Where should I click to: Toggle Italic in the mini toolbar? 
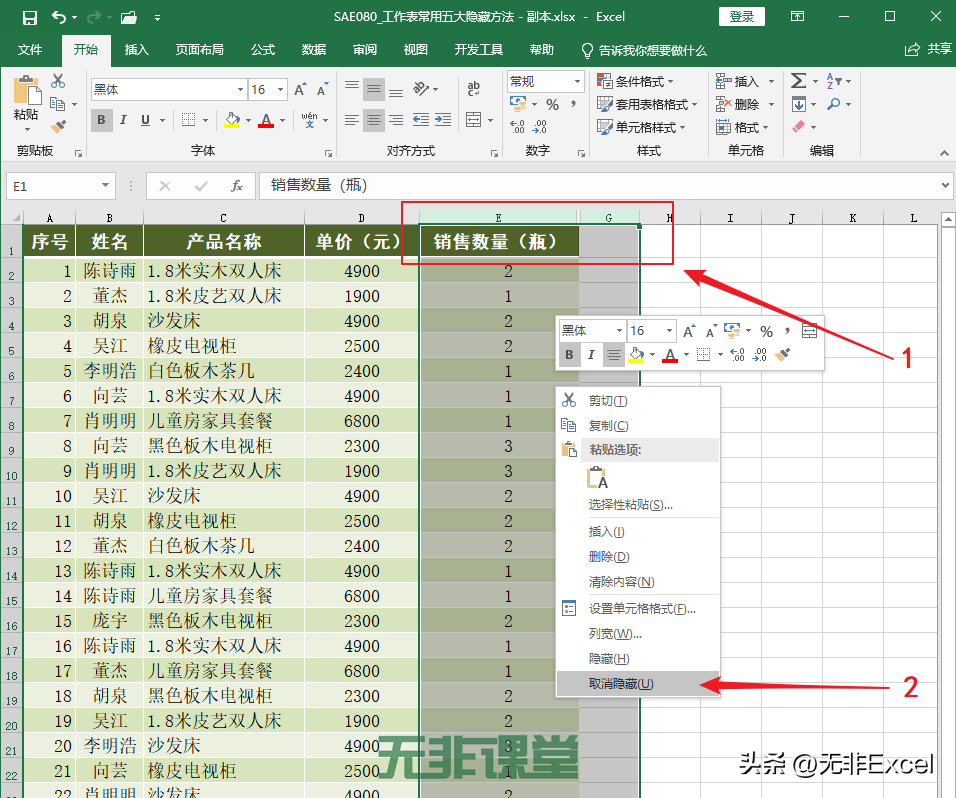coord(591,355)
